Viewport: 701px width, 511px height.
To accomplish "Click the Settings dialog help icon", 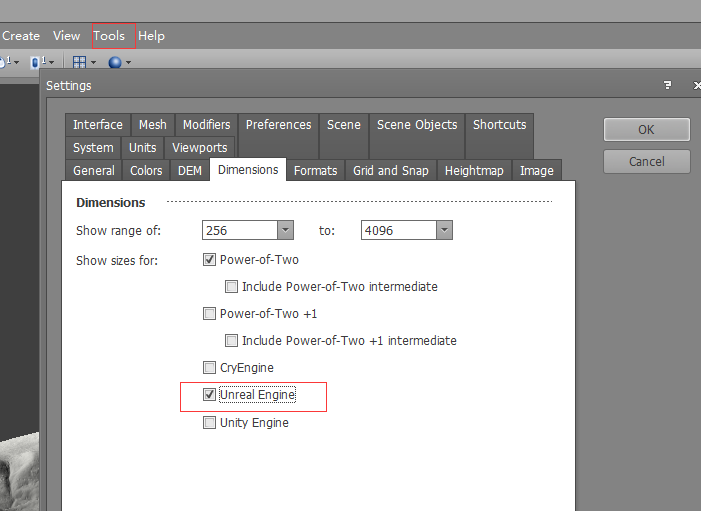I will (667, 85).
